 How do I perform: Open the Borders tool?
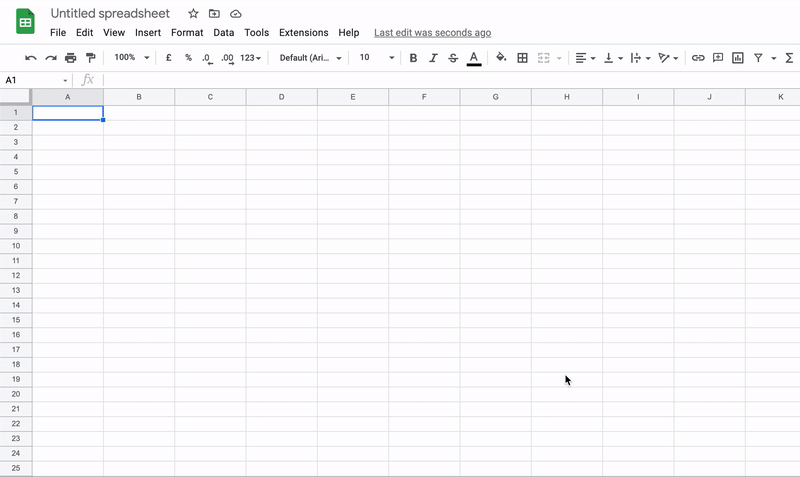coord(522,58)
